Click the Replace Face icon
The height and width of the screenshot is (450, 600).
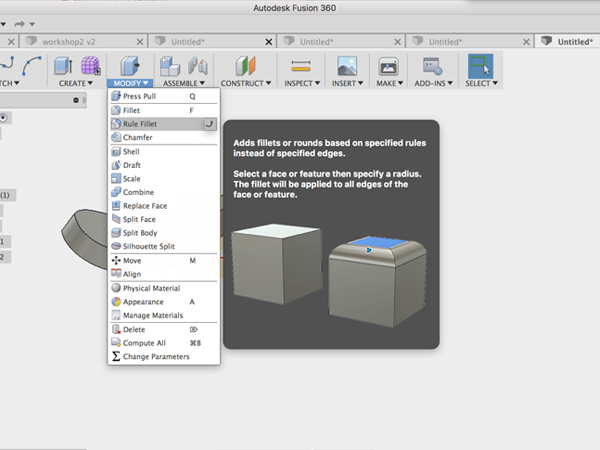116,206
